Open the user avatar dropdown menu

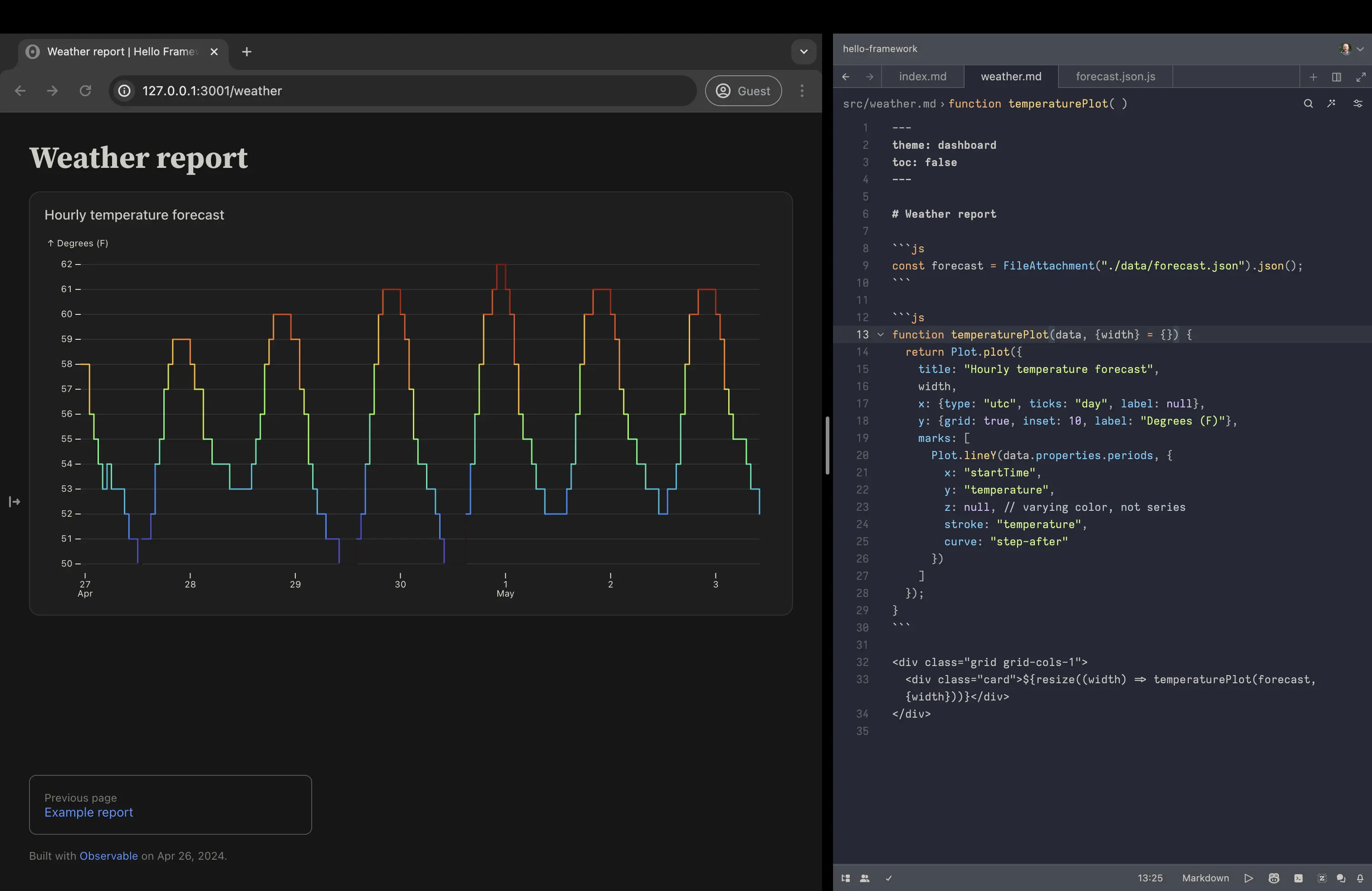pyautogui.click(x=1351, y=49)
